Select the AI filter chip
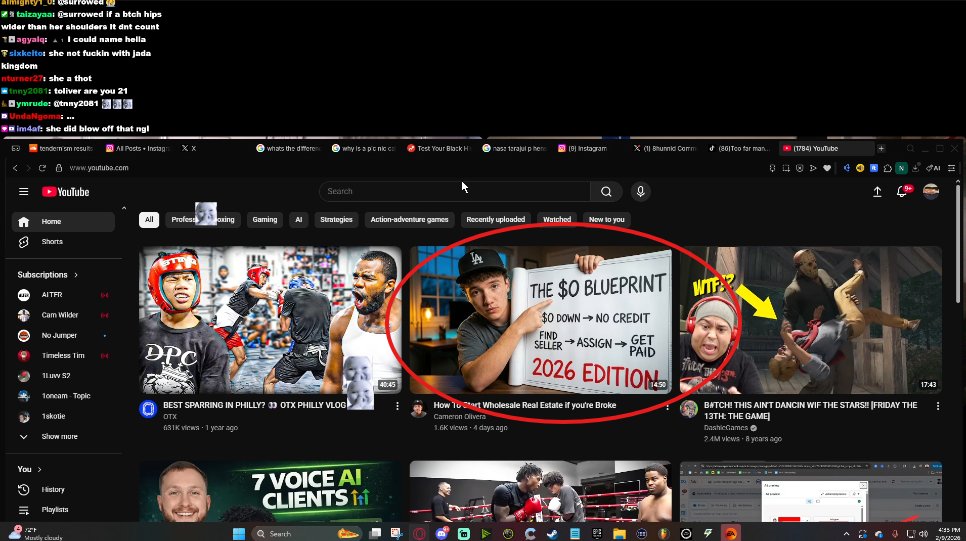 (299, 219)
